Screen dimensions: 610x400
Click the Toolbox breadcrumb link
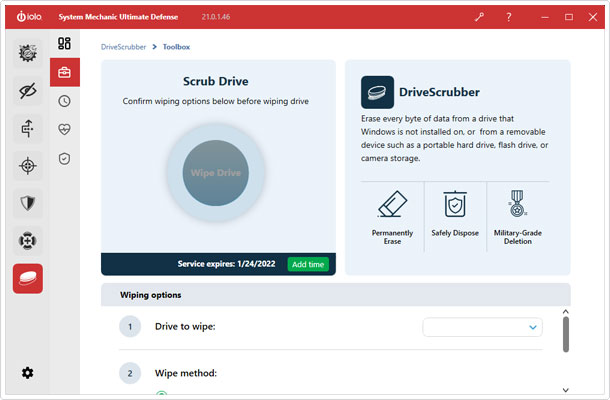pyautogui.click(x=176, y=47)
